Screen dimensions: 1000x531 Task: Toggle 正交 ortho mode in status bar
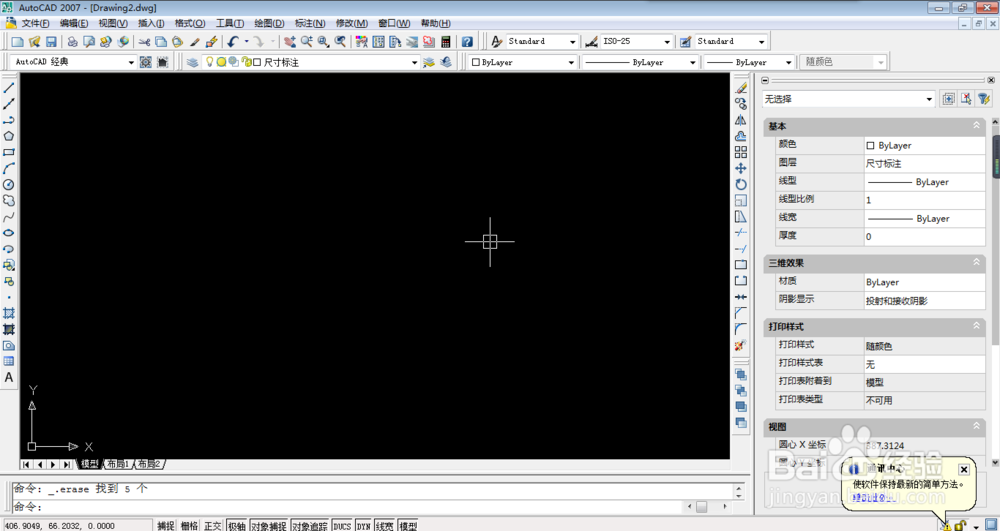[x=212, y=526]
